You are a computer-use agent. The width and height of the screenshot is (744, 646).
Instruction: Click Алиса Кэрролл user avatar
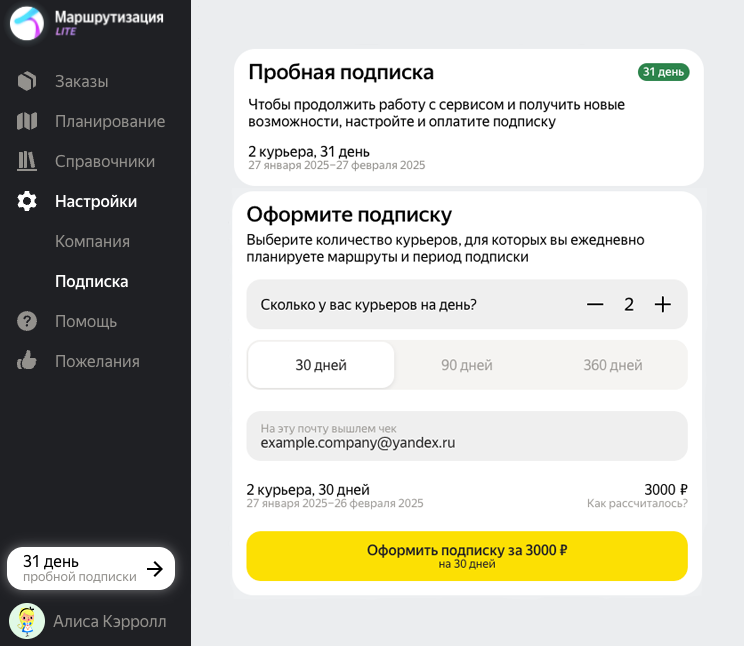(x=27, y=621)
